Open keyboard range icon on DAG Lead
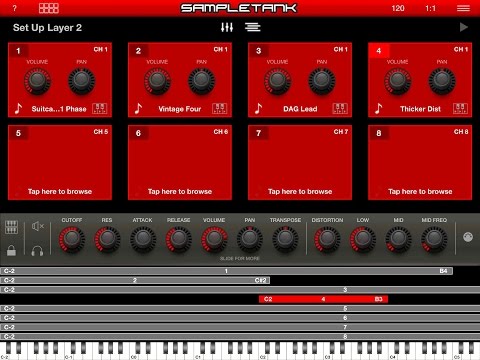Viewport: 480px width, 360px height. [340, 108]
